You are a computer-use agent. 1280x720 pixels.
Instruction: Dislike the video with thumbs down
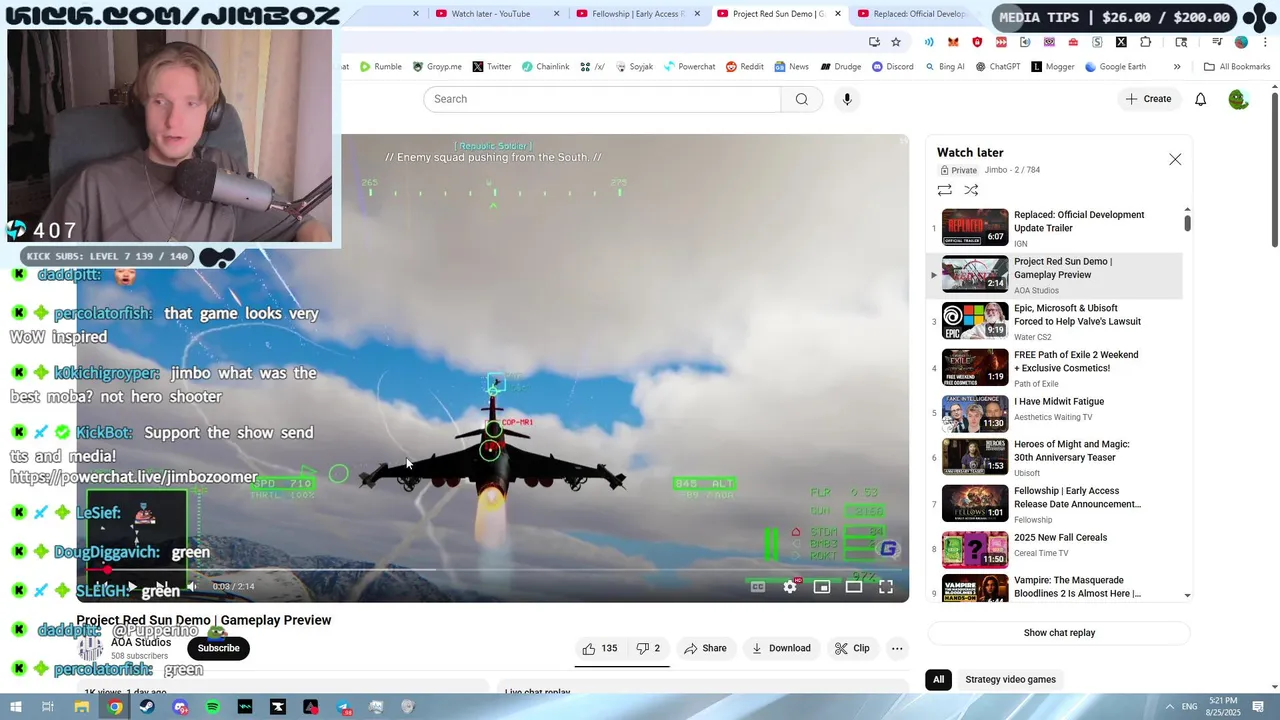click(x=648, y=648)
